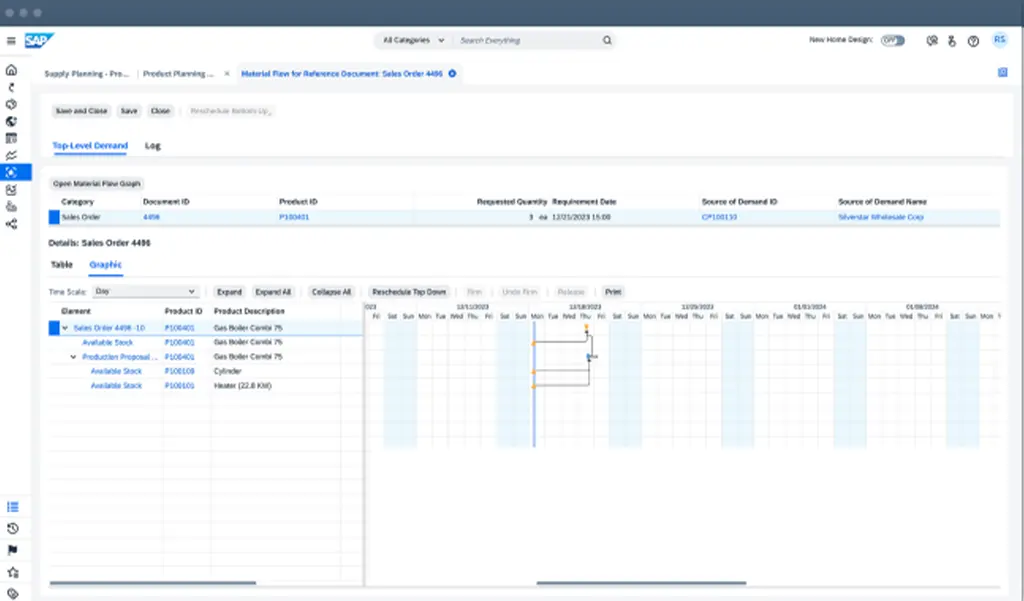
Task: Open Silverstar Wholesale Corp link
Action: pyautogui.click(x=881, y=217)
